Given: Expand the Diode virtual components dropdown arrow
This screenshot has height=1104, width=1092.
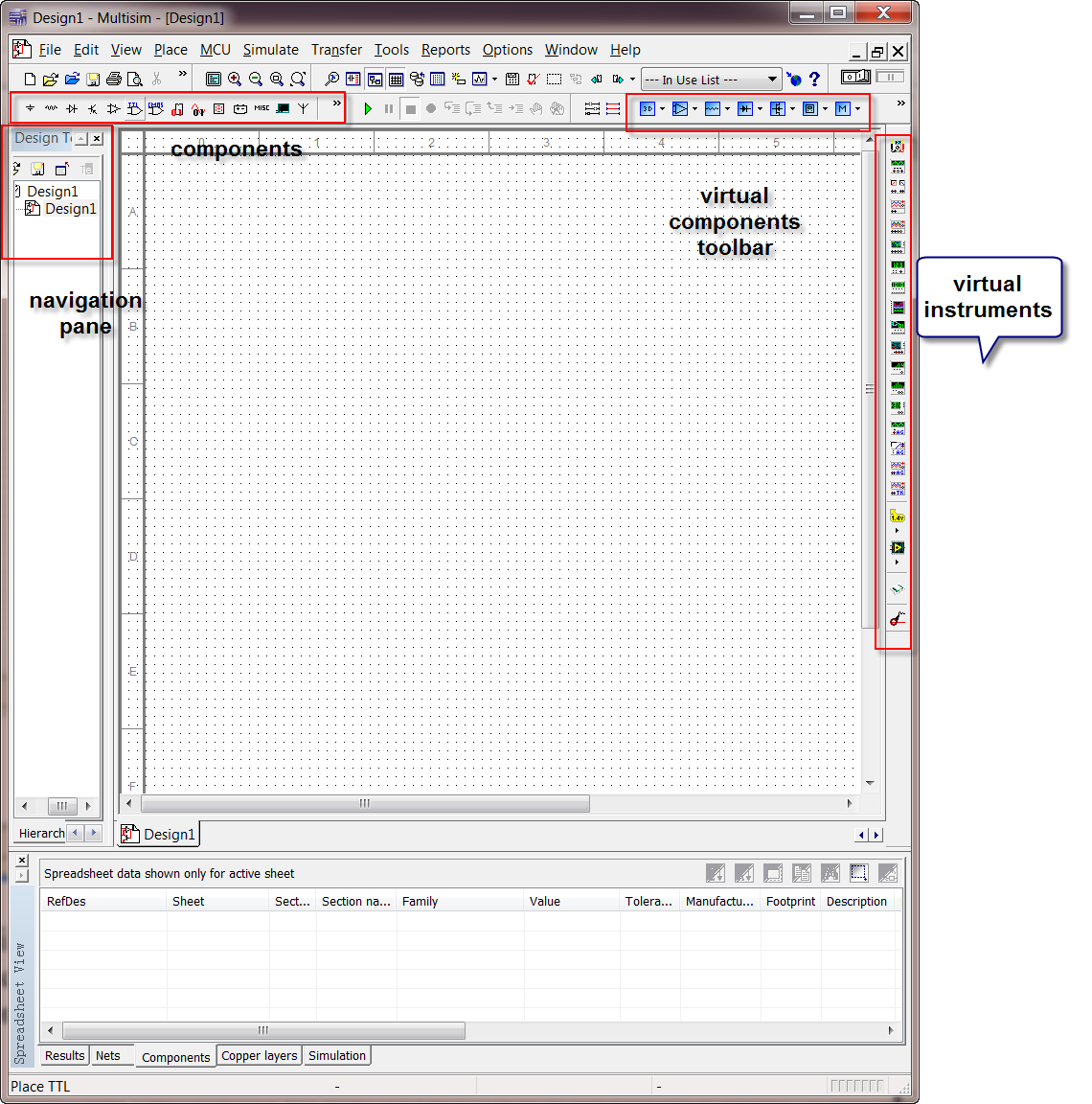Looking at the screenshot, I should click(760, 108).
